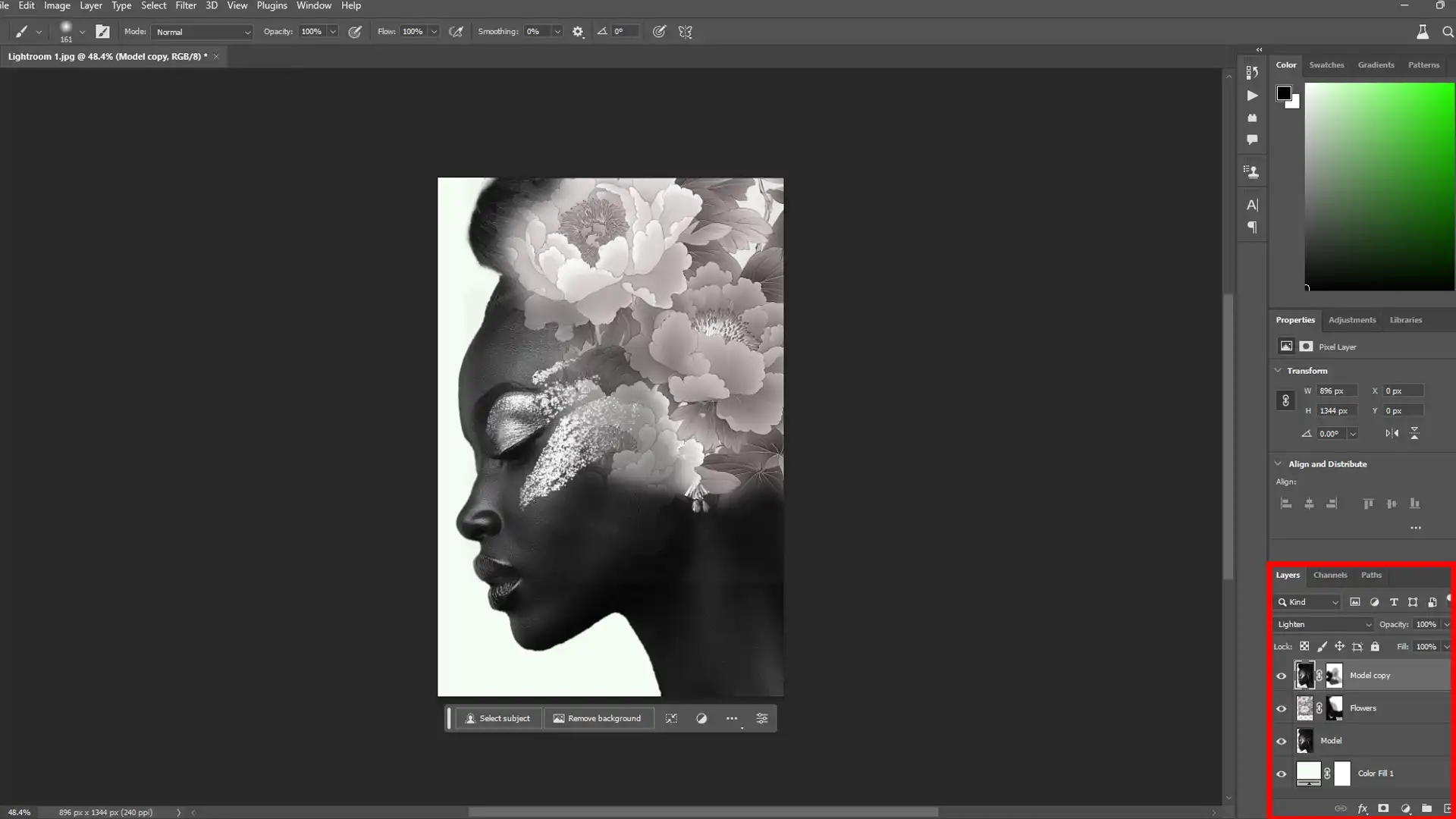Click Select subject button
Viewport: 1456px width, 819px height.
[498, 718]
